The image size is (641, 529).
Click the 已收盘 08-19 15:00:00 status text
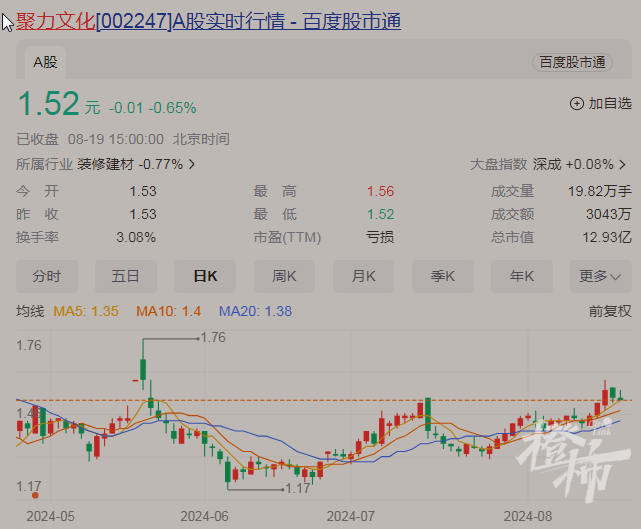[x=90, y=139]
